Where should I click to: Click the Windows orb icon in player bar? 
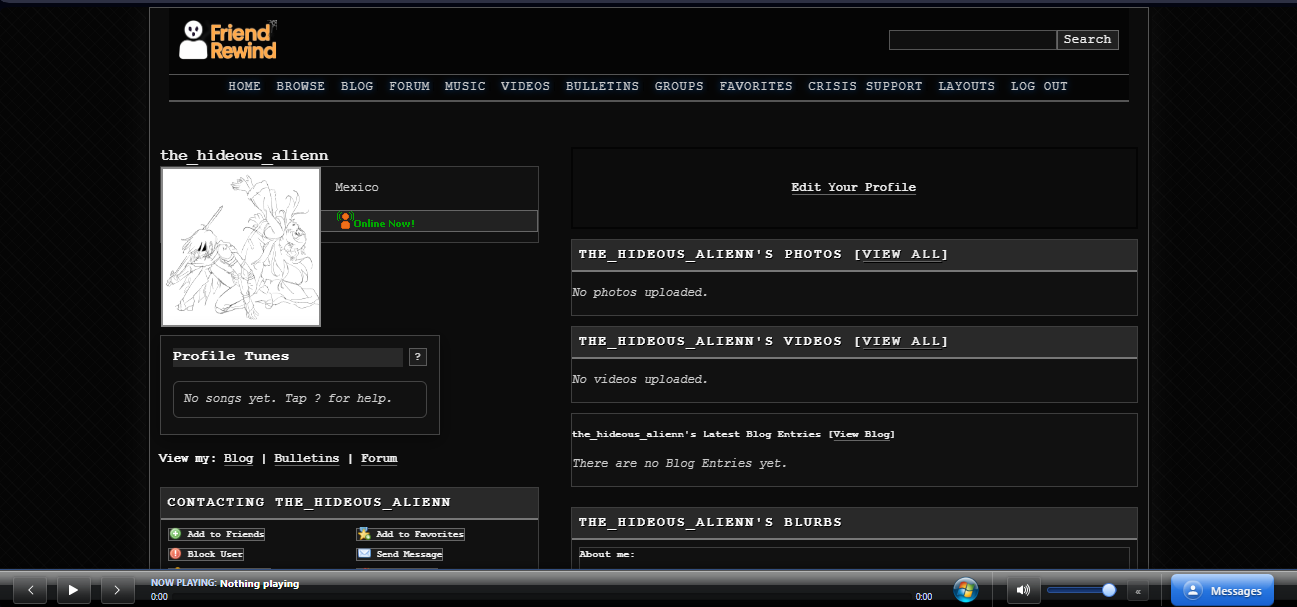965,589
